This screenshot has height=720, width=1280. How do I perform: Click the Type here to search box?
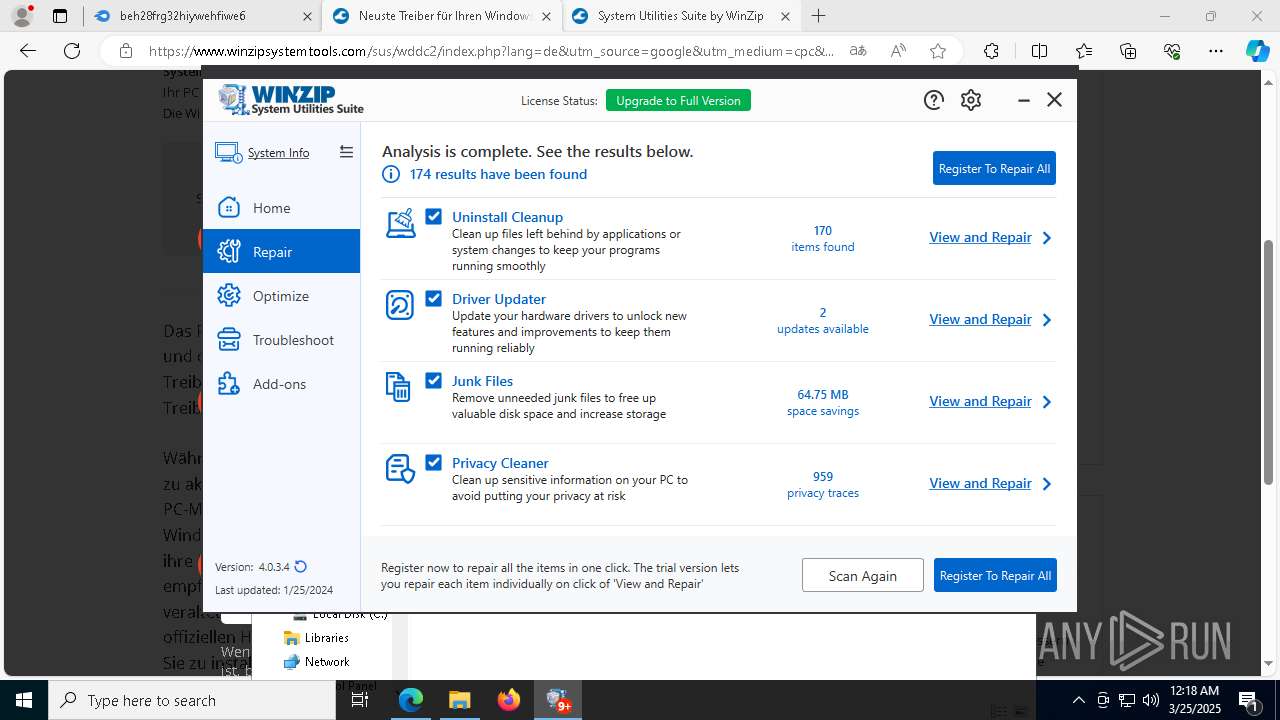pyautogui.click(x=192, y=700)
